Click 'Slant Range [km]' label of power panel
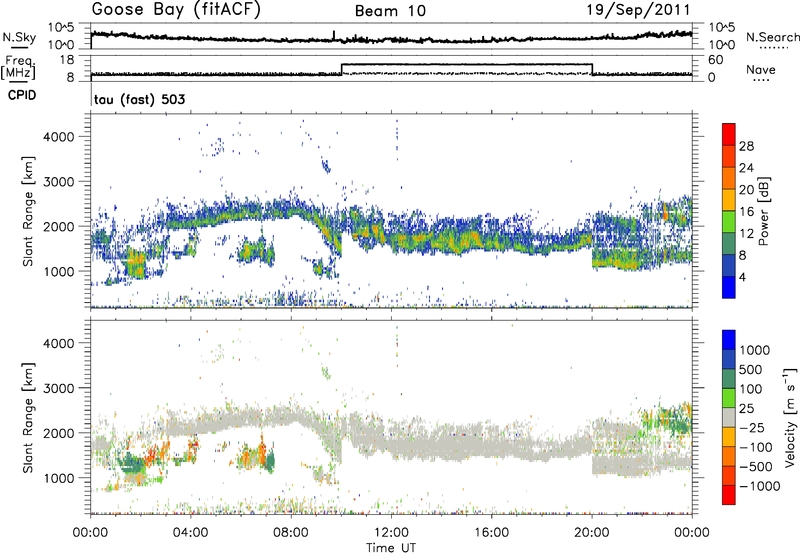Viewport: 800px width, 554px height. tap(27, 211)
